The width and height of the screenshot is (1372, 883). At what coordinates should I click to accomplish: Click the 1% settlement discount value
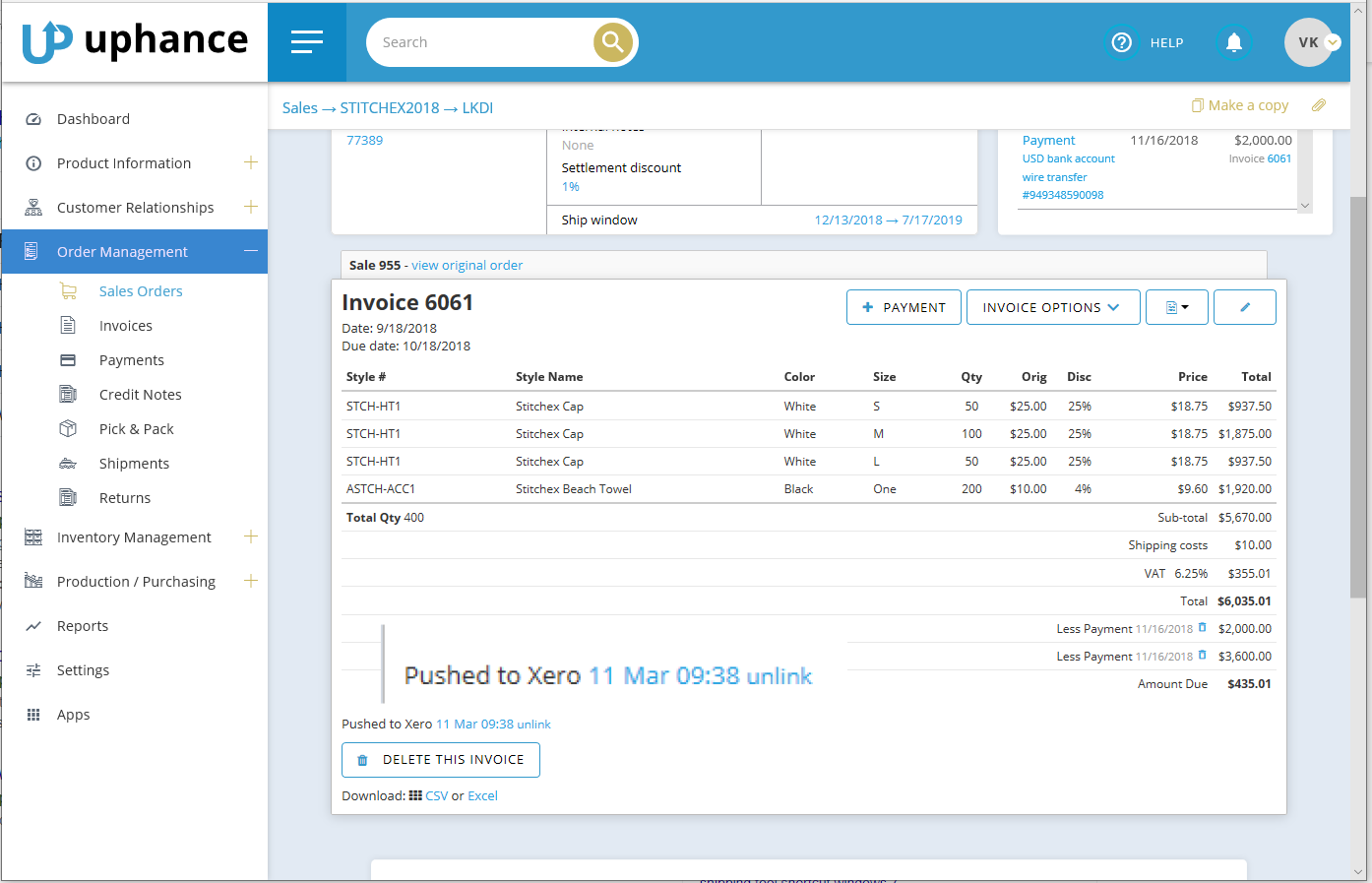click(571, 187)
